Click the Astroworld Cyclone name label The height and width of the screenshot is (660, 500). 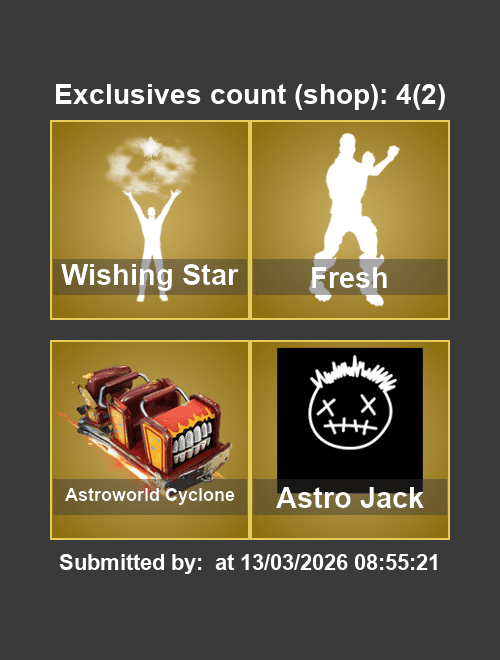[150, 495]
